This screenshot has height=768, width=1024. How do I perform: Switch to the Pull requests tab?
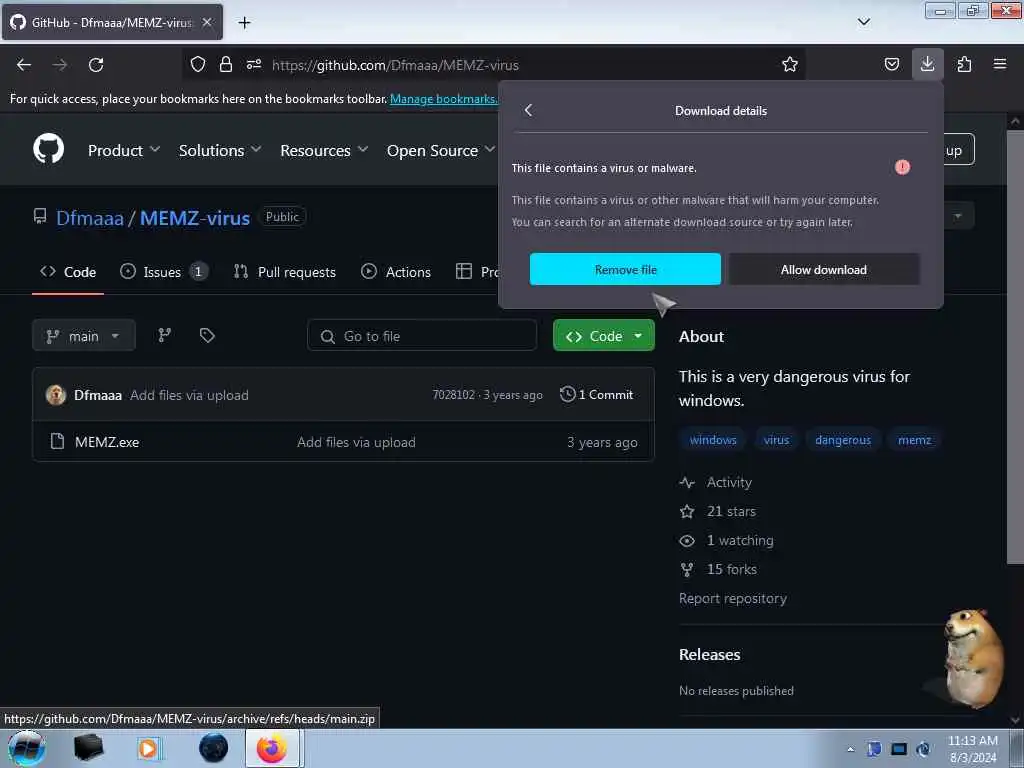[x=285, y=272]
